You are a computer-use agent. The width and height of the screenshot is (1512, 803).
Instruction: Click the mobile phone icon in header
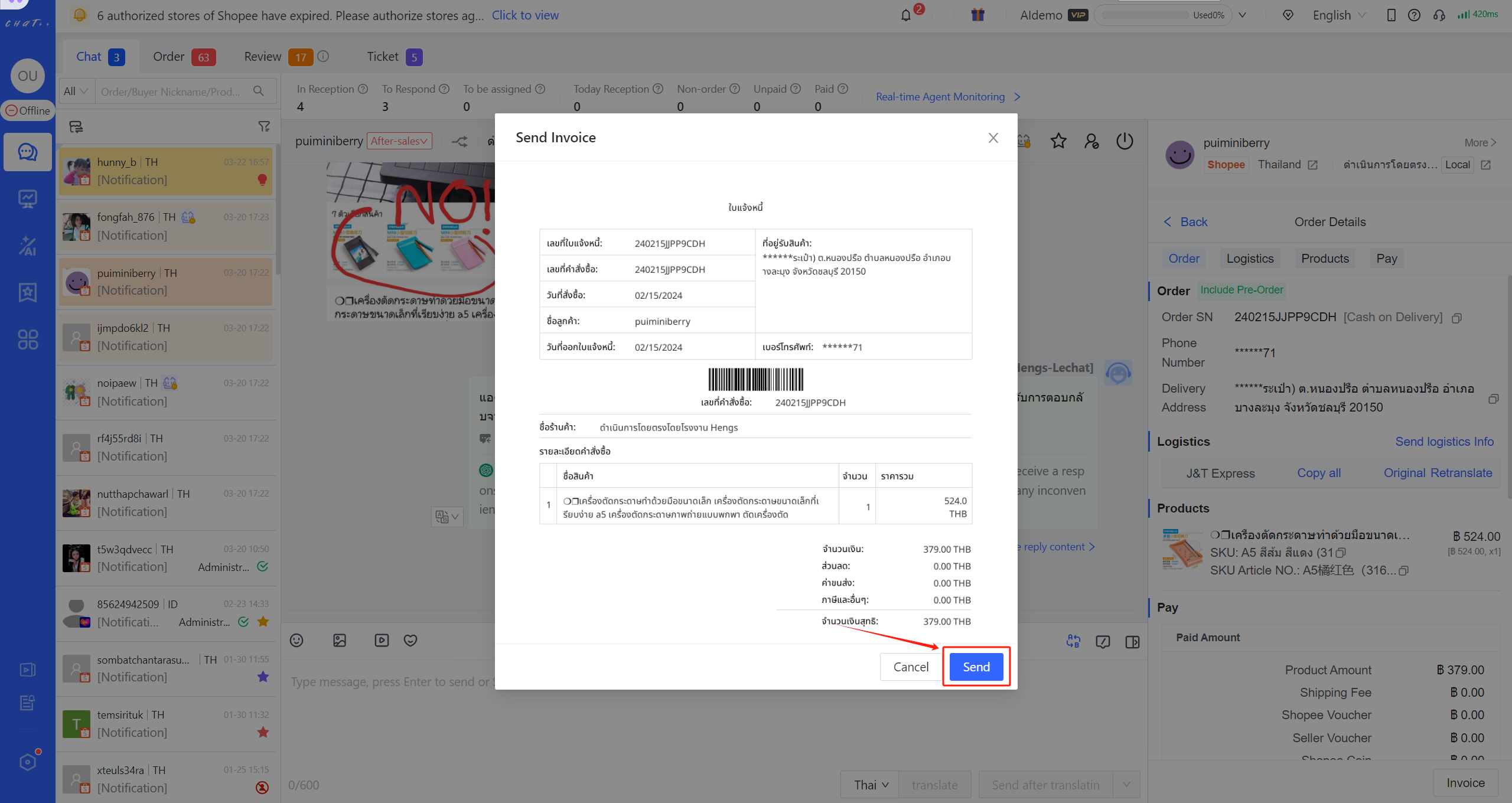[1391, 15]
